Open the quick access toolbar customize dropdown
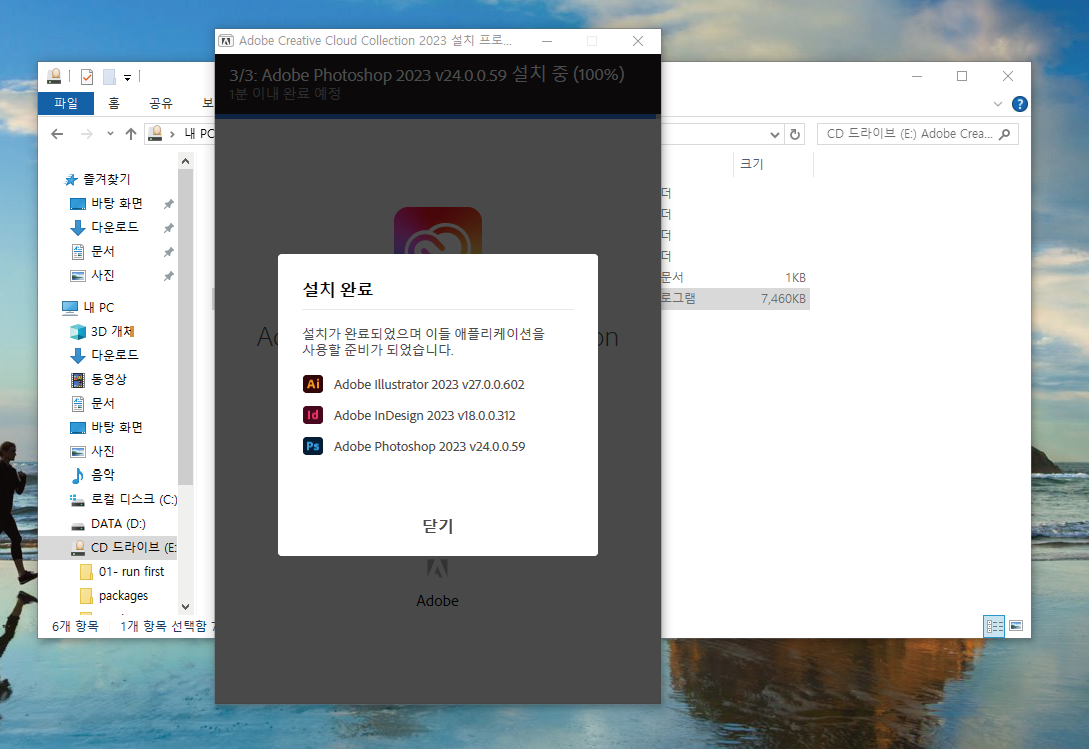Viewport: 1089px width, 749px height. (127, 77)
